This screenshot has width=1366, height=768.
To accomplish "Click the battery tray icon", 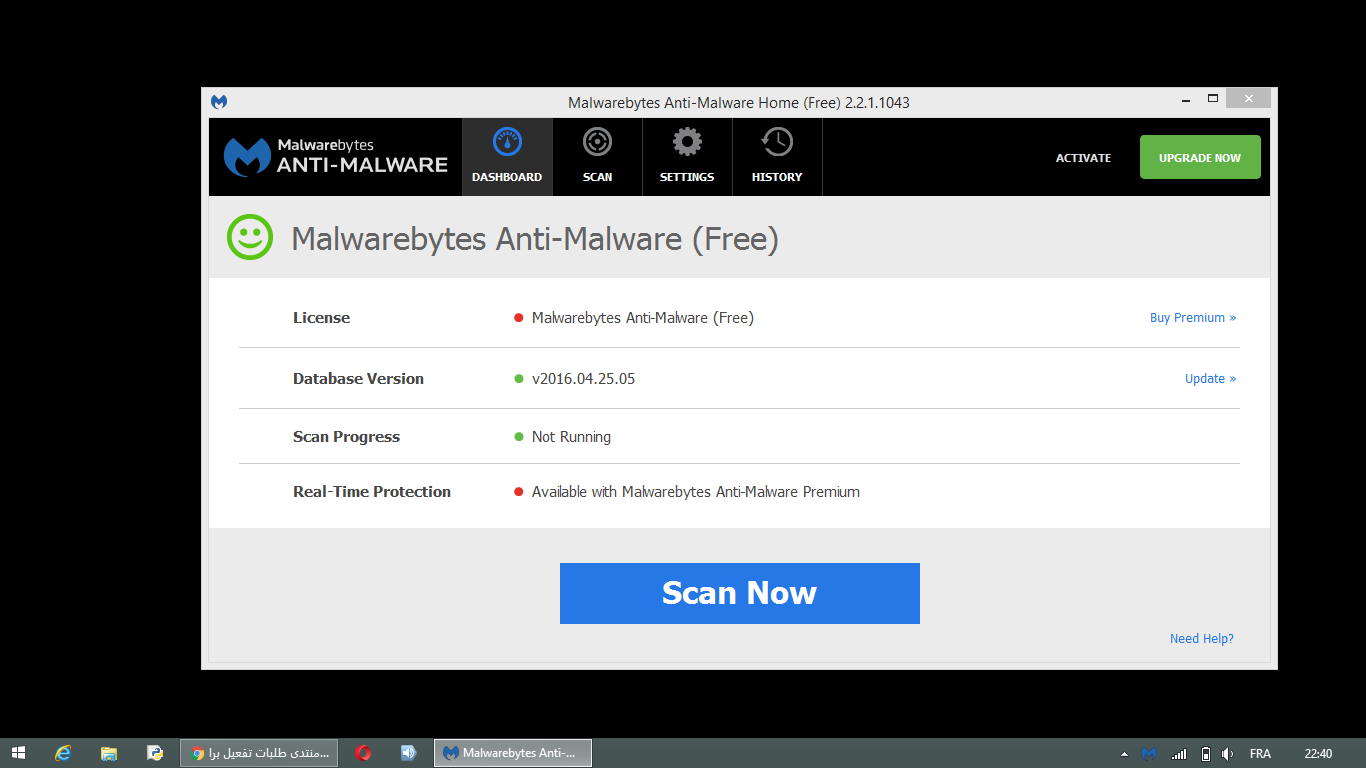I will [x=1206, y=754].
